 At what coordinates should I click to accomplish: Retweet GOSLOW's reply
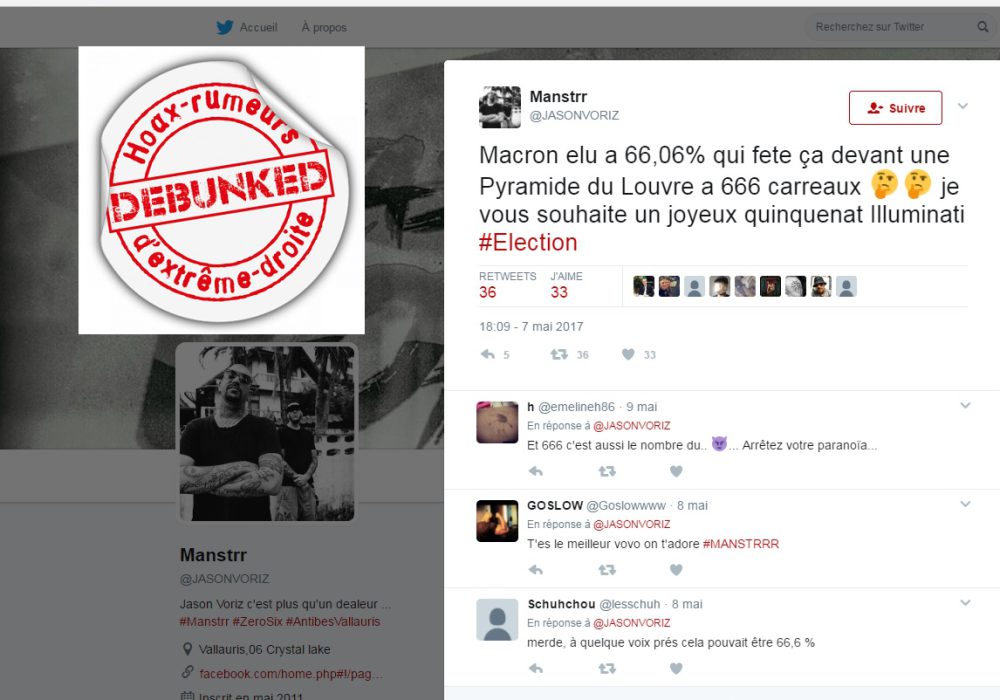[607, 569]
